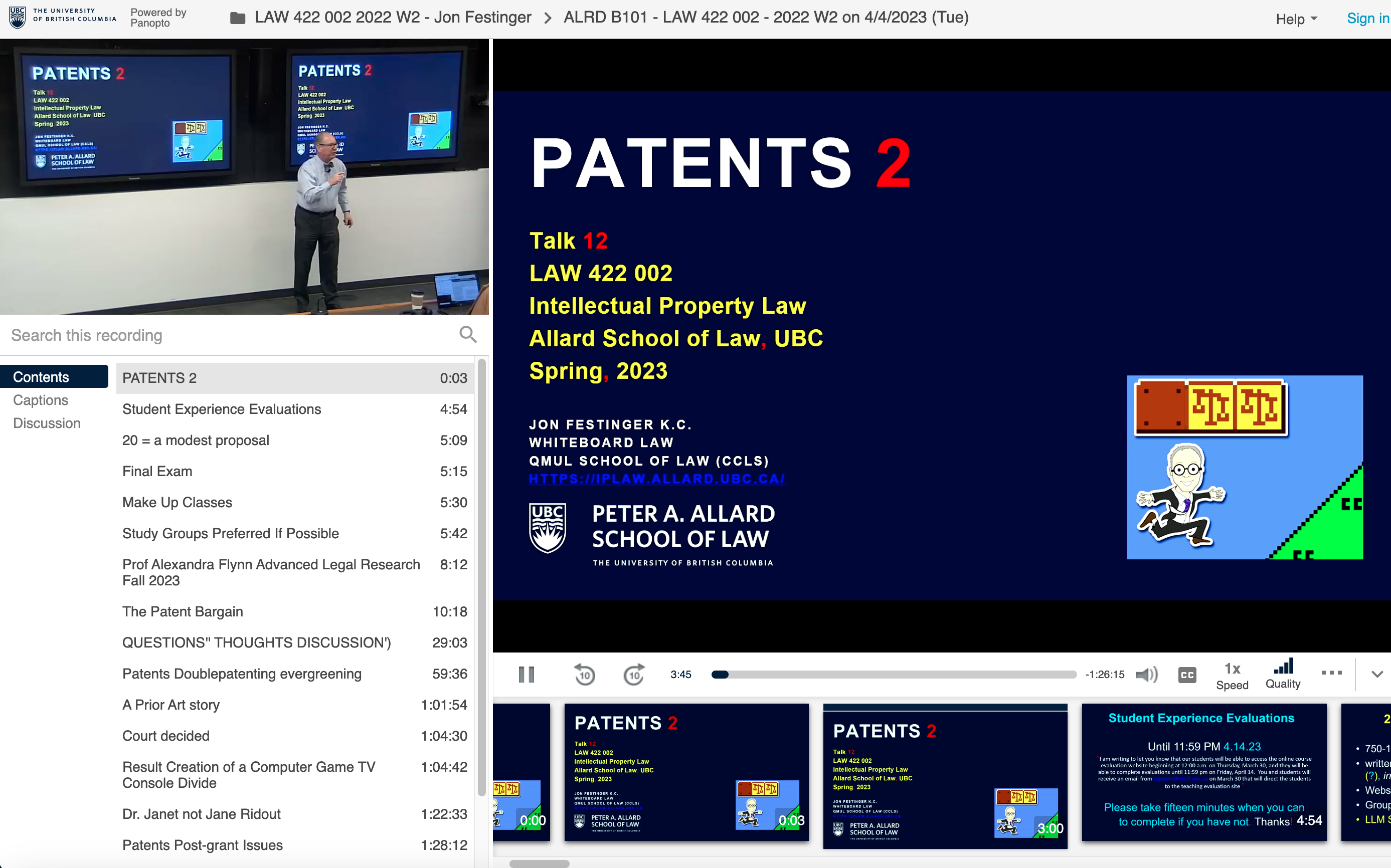Screen dimensions: 1391x868
Task: Select the 3:00 slide thumbnail
Action: point(945,776)
